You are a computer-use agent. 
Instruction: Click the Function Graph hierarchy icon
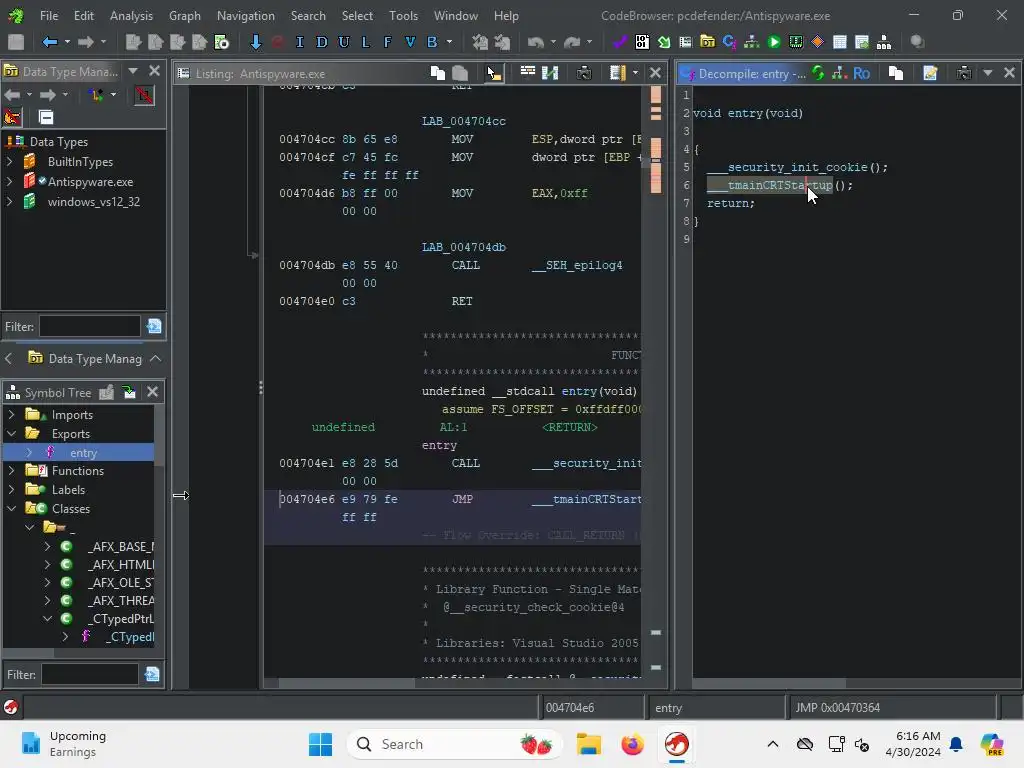pos(752,42)
